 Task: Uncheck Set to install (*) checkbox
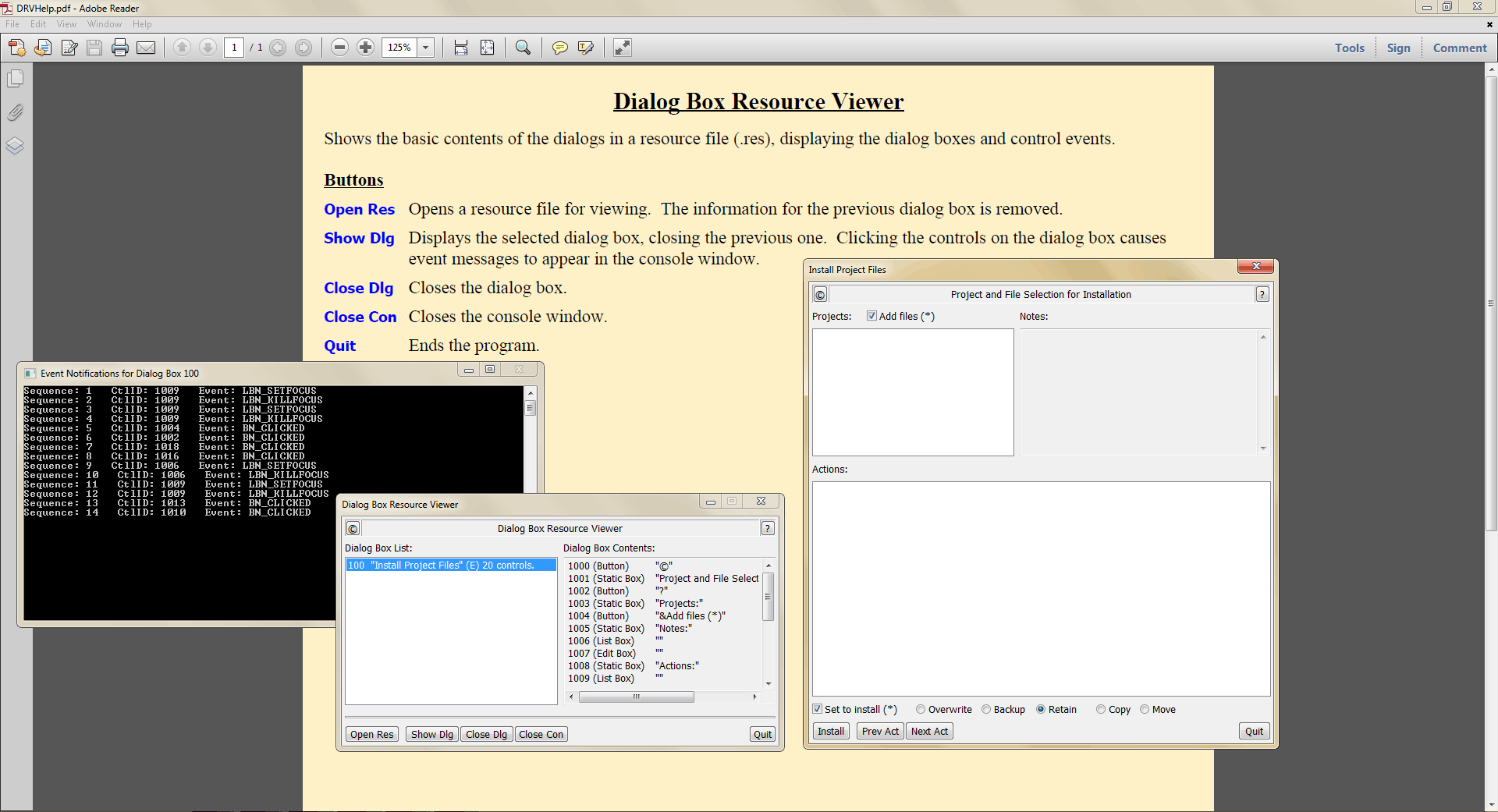click(818, 709)
